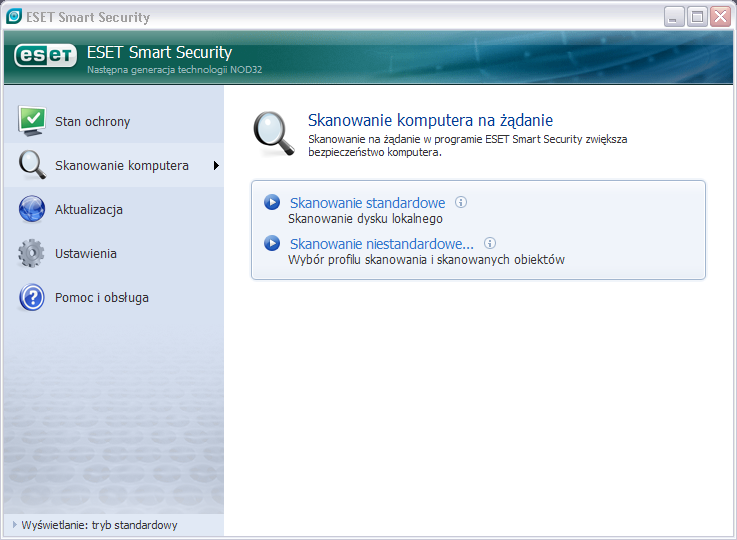Image resolution: width=737 pixels, height=540 pixels.
Task: Click the ESET app icon in title bar
Action: point(14,16)
